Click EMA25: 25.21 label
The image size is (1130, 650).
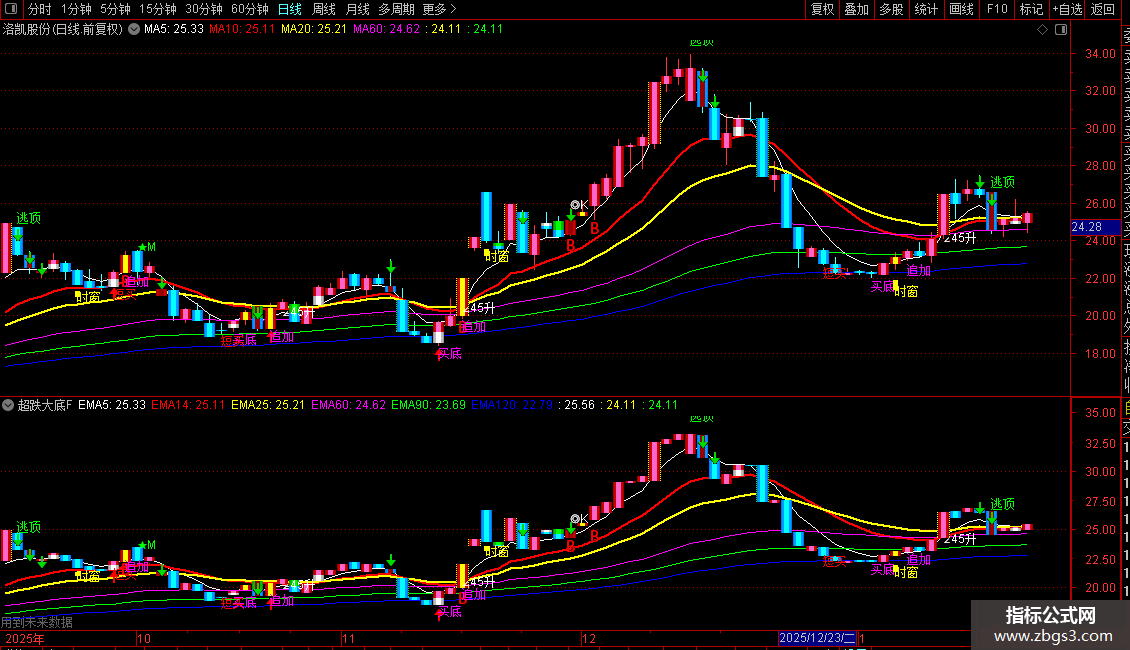click(x=268, y=405)
